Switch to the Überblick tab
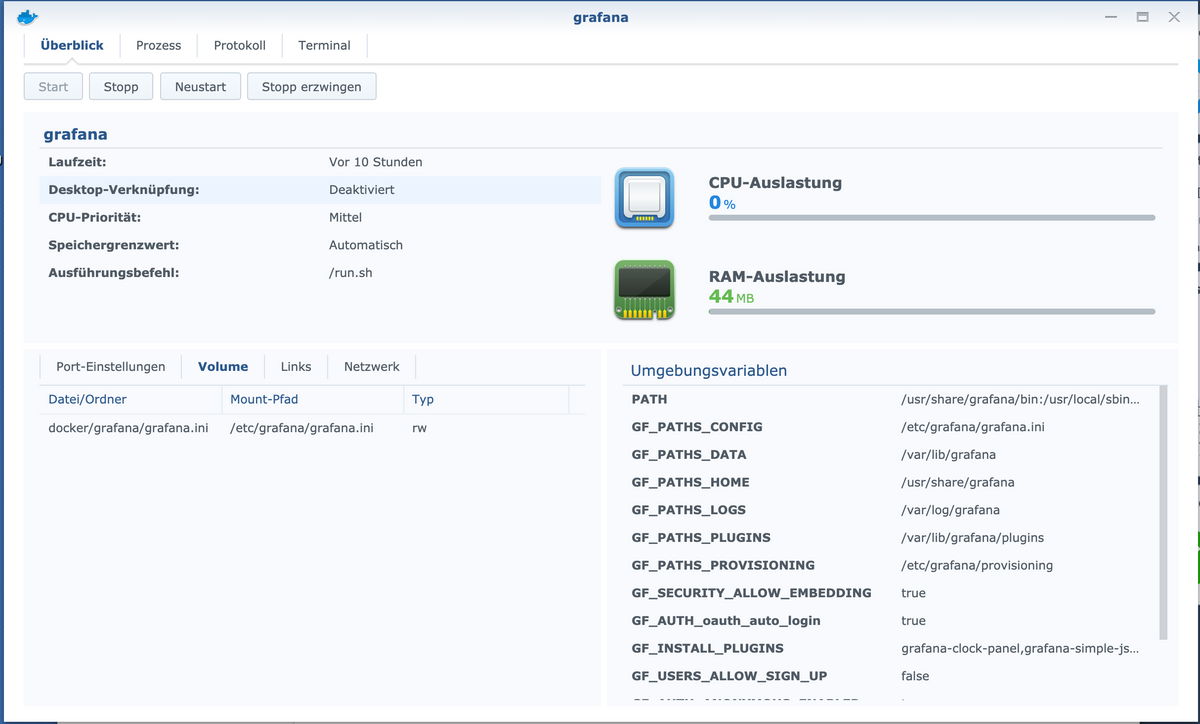 coord(72,45)
